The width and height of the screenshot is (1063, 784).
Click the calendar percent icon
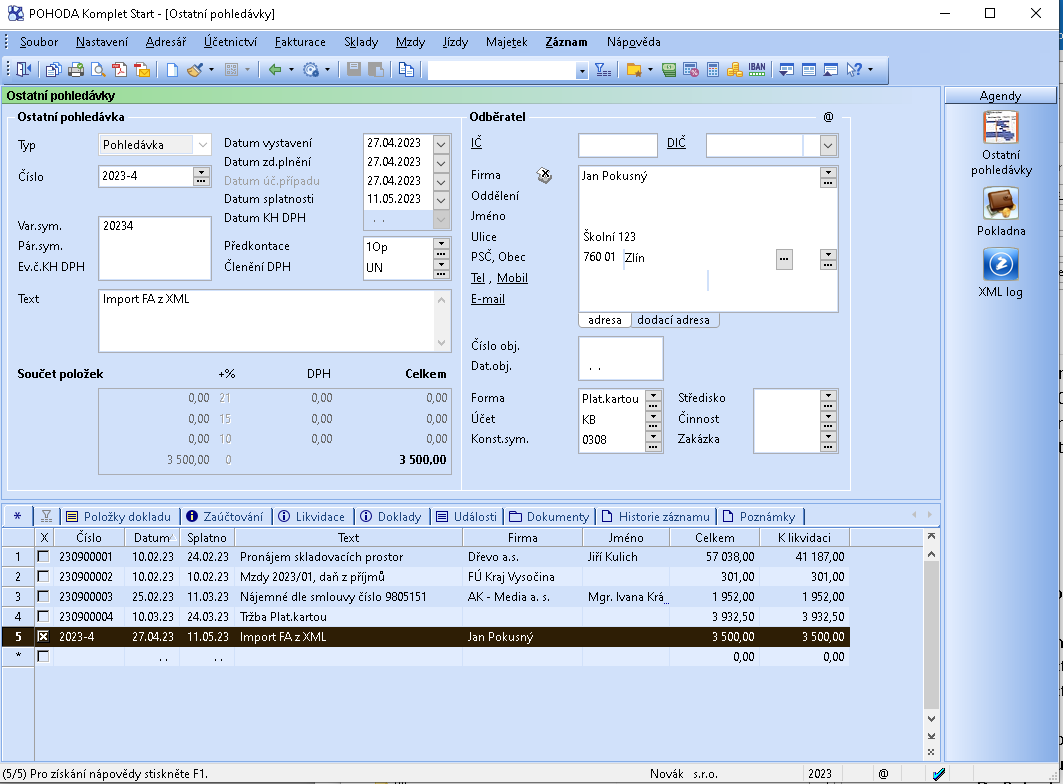click(691, 69)
